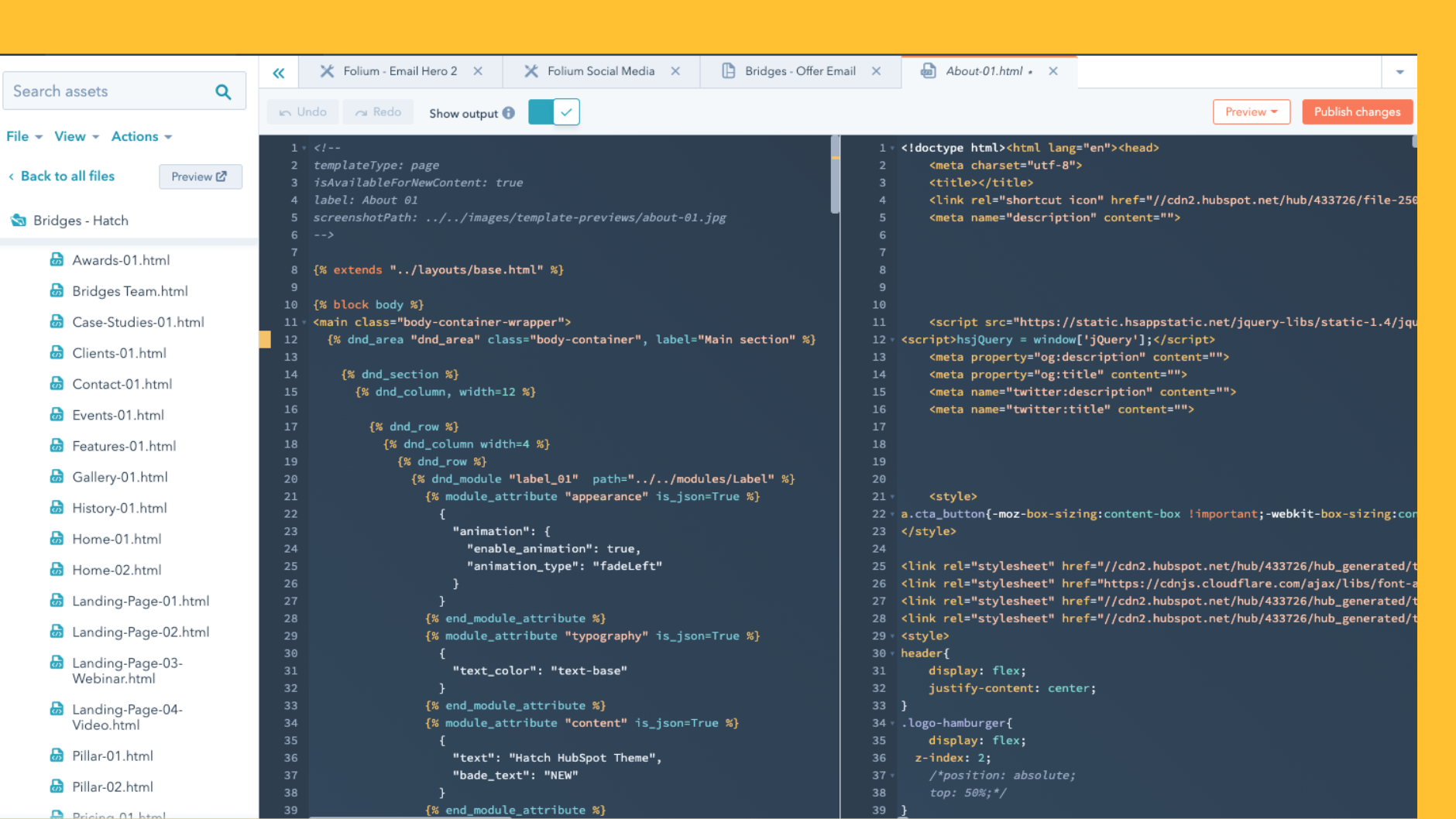Screen dimensions: 1456x819
Task: Open the File menu dropdown
Action: [24, 136]
